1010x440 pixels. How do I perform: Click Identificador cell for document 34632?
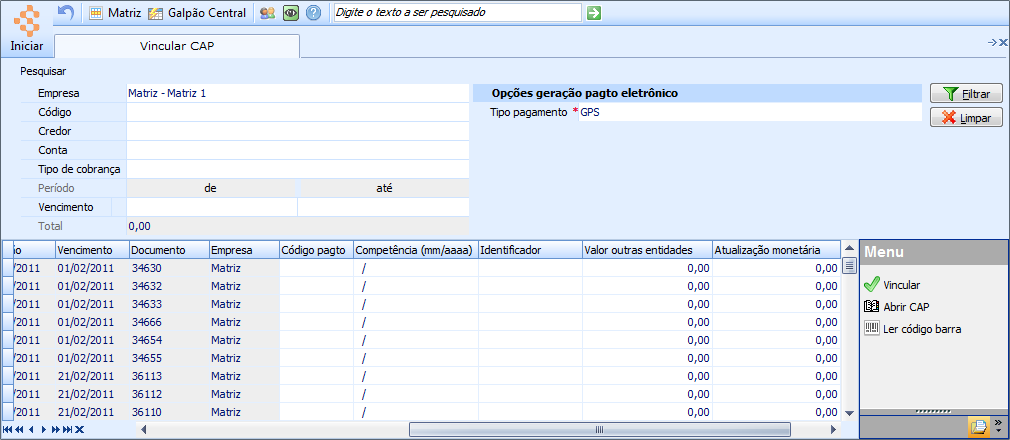(x=530, y=286)
